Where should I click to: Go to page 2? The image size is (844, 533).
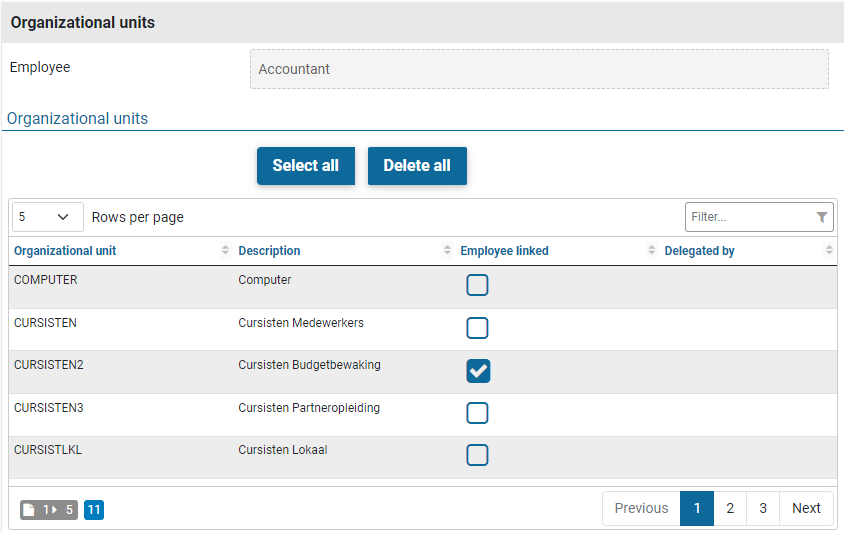(x=730, y=508)
